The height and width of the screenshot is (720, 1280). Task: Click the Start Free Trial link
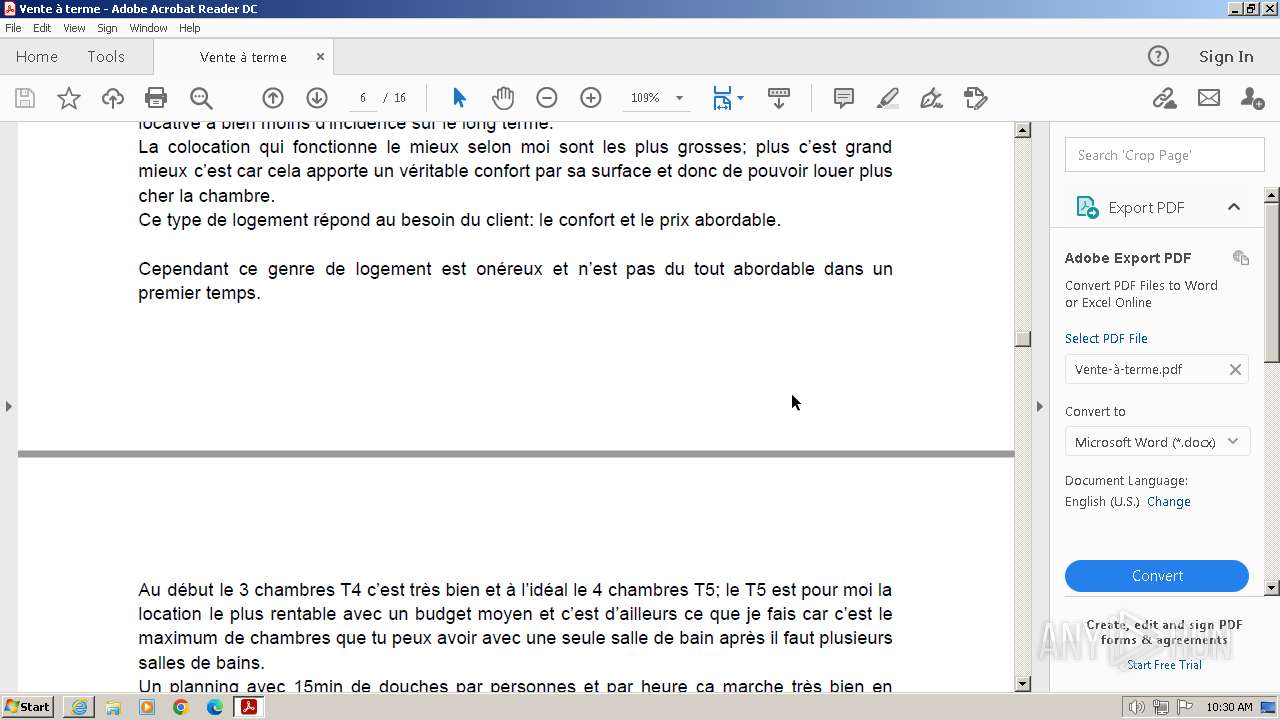click(1164, 665)
